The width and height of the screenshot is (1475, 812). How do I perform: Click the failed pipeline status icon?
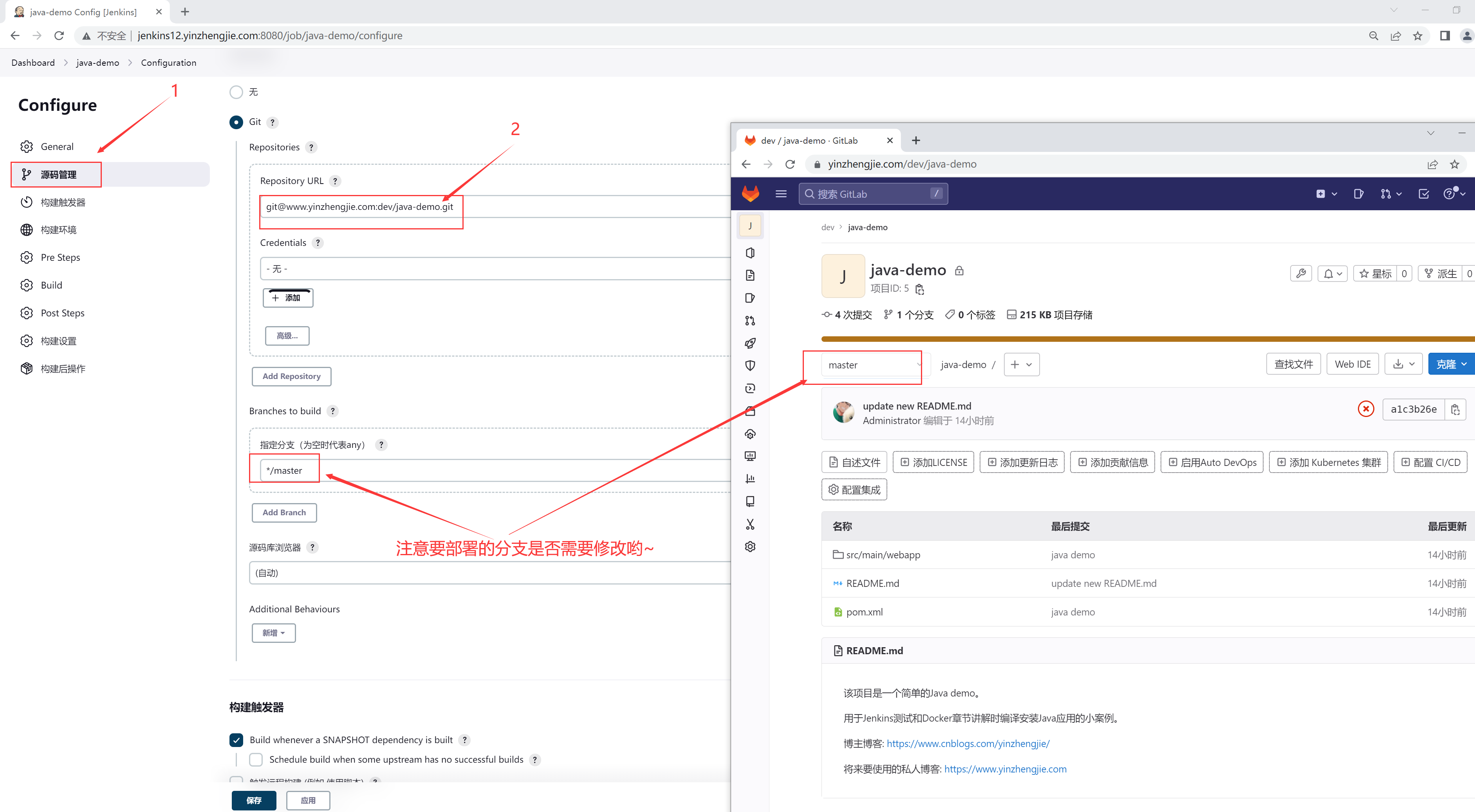point(1366,409)
